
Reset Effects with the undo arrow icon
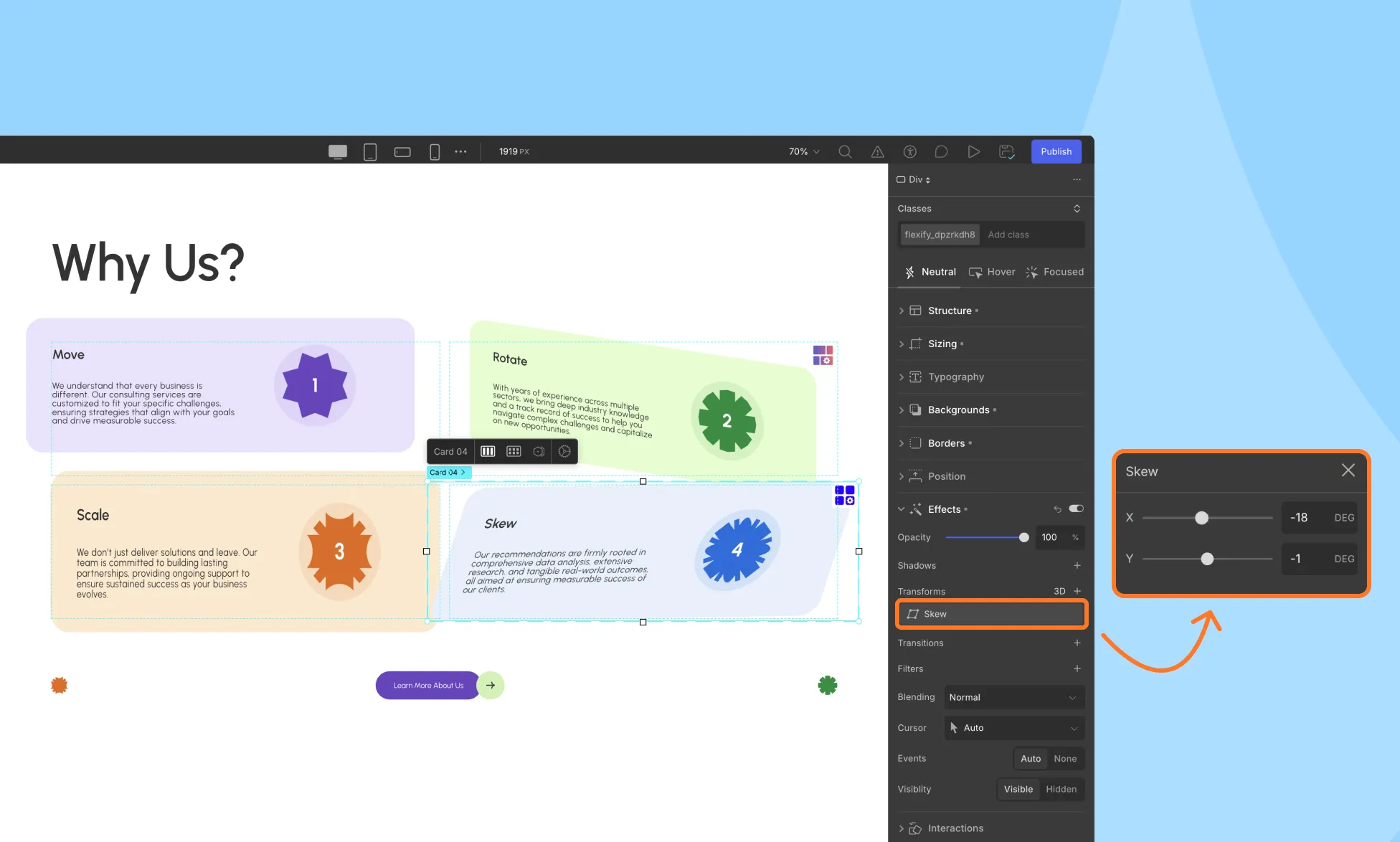point(1057,509)
